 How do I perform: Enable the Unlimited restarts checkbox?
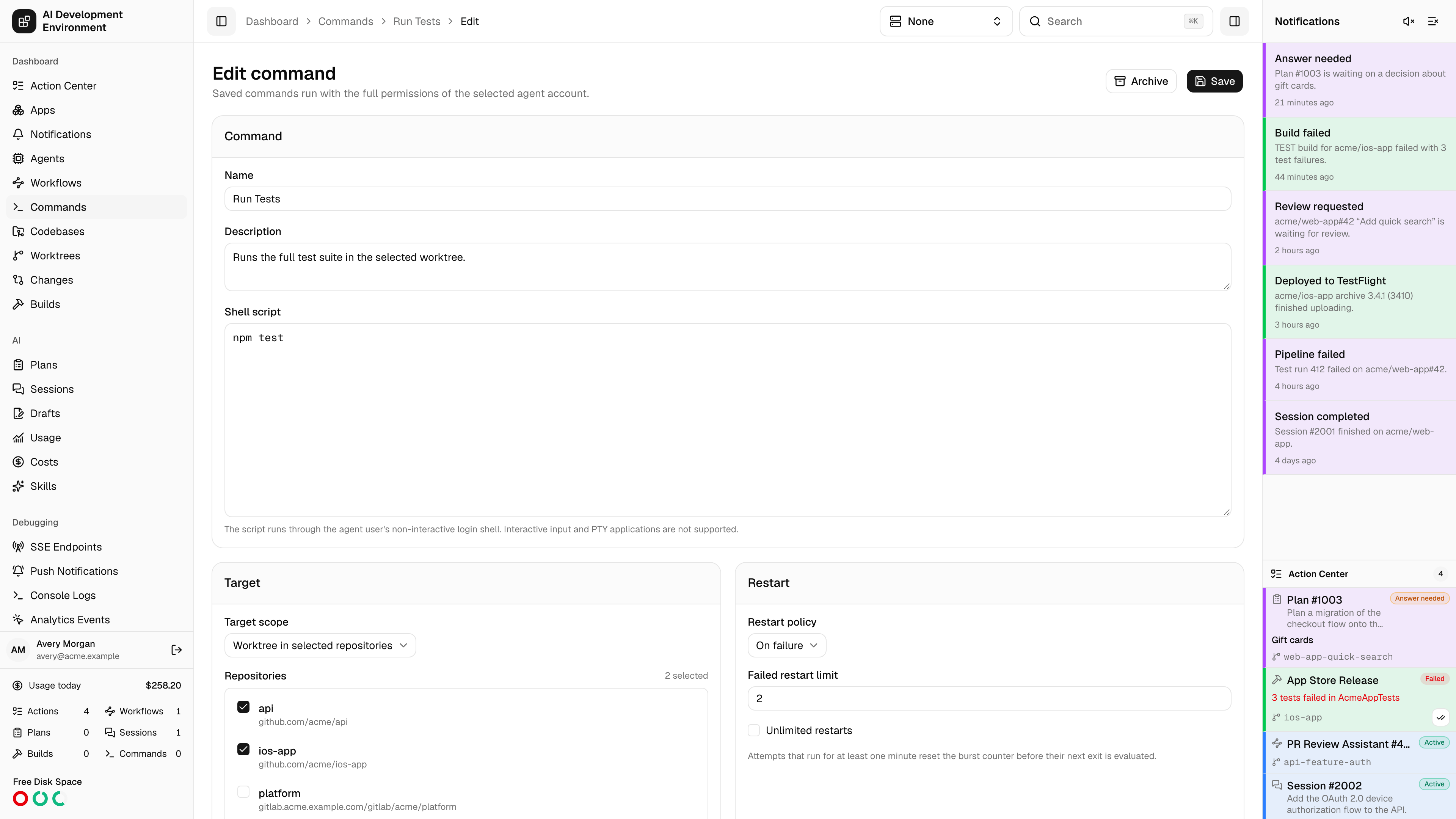click(754, 730)
